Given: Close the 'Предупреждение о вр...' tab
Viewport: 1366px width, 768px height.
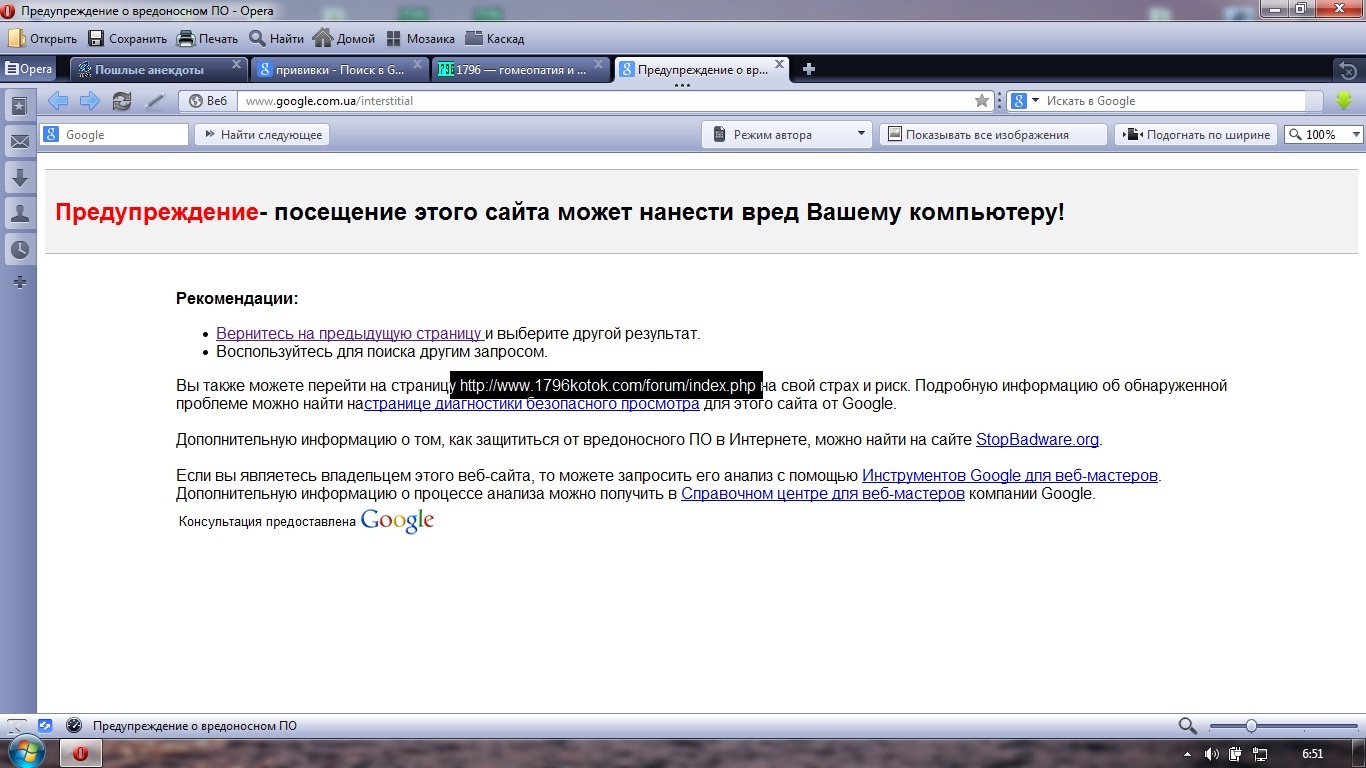Looking at the screenshot, I should point(780,65).
